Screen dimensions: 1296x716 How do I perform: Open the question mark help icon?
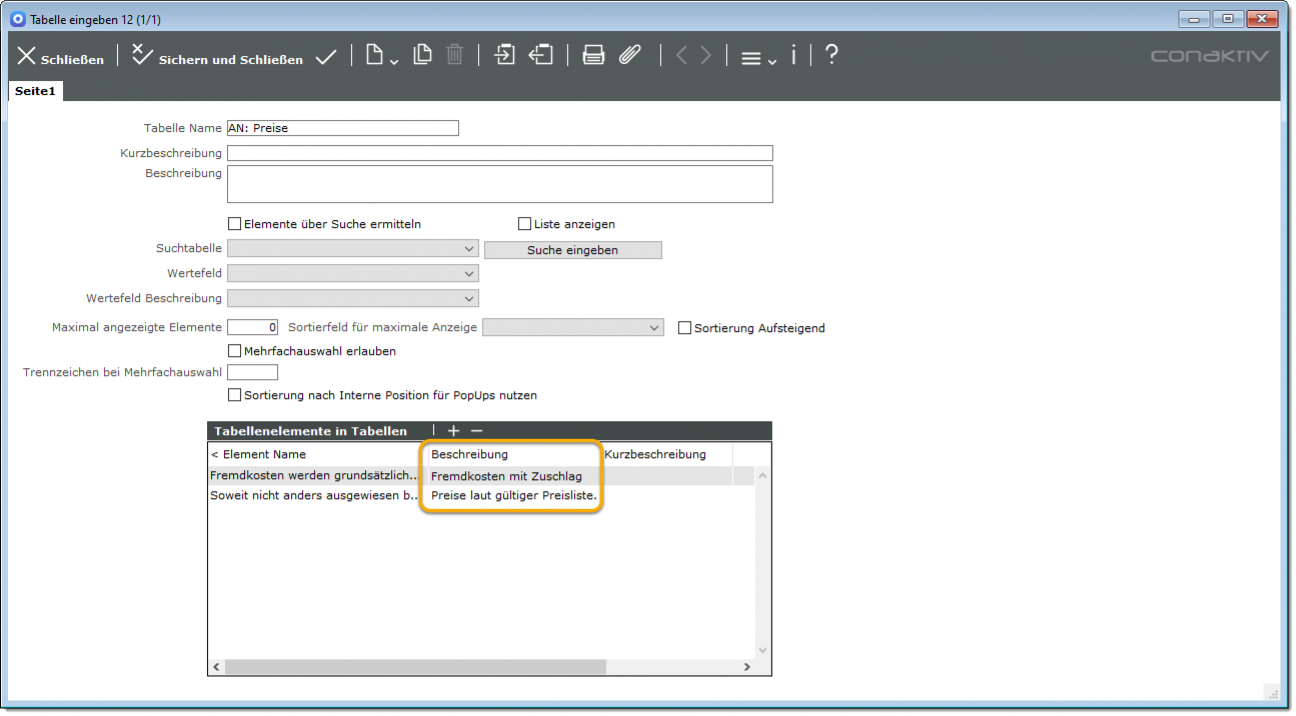[x=831, y=56]
